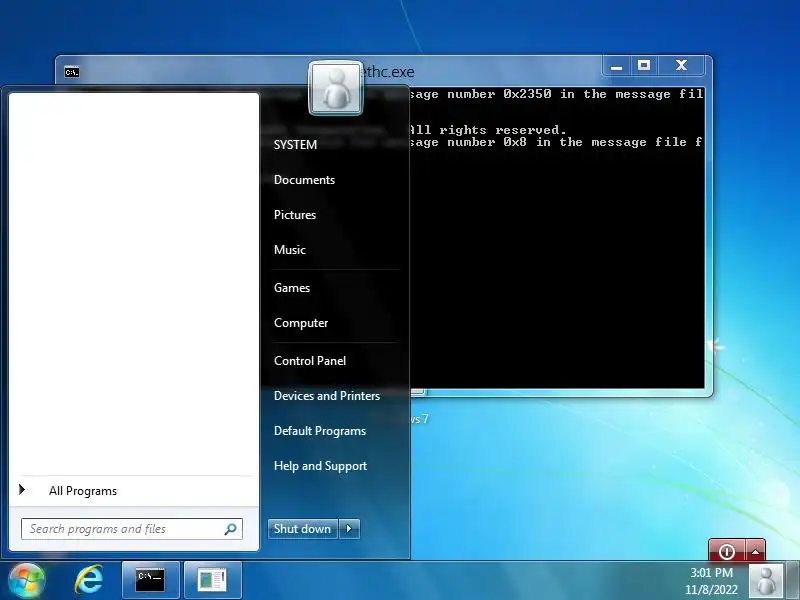
Task: Maximize the sethc.exe window
Action: click(644, 66)
